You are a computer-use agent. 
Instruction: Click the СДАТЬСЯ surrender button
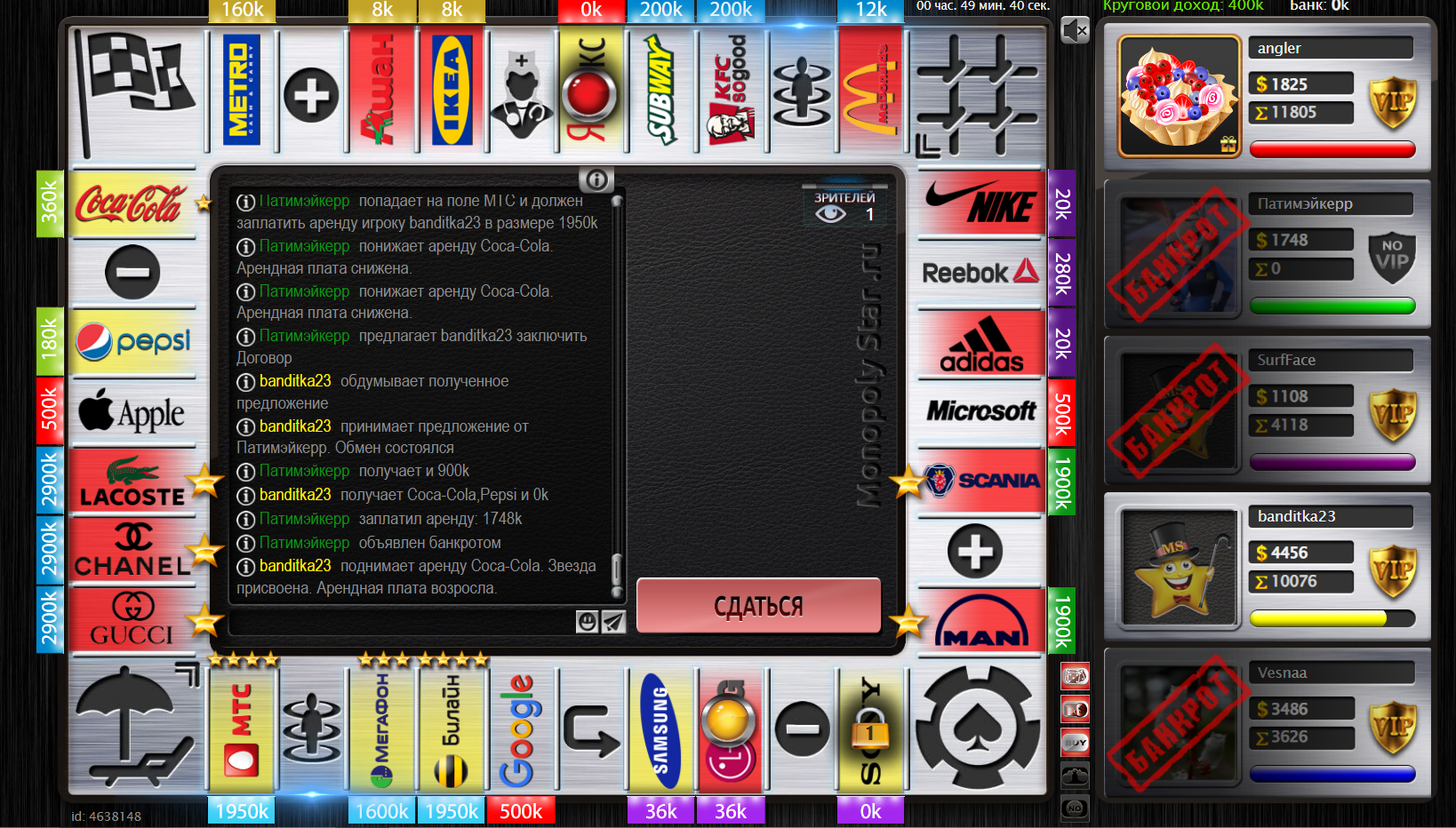click(x=758, y=606)
